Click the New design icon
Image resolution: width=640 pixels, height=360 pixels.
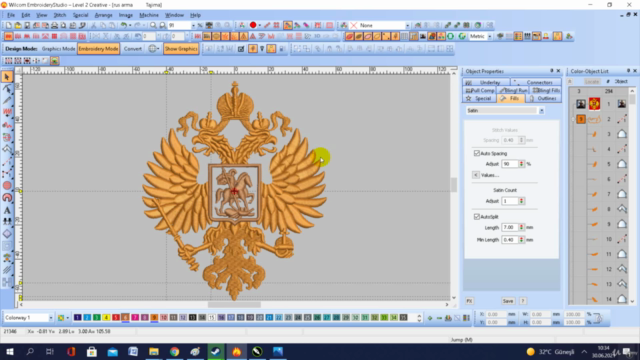9,25
